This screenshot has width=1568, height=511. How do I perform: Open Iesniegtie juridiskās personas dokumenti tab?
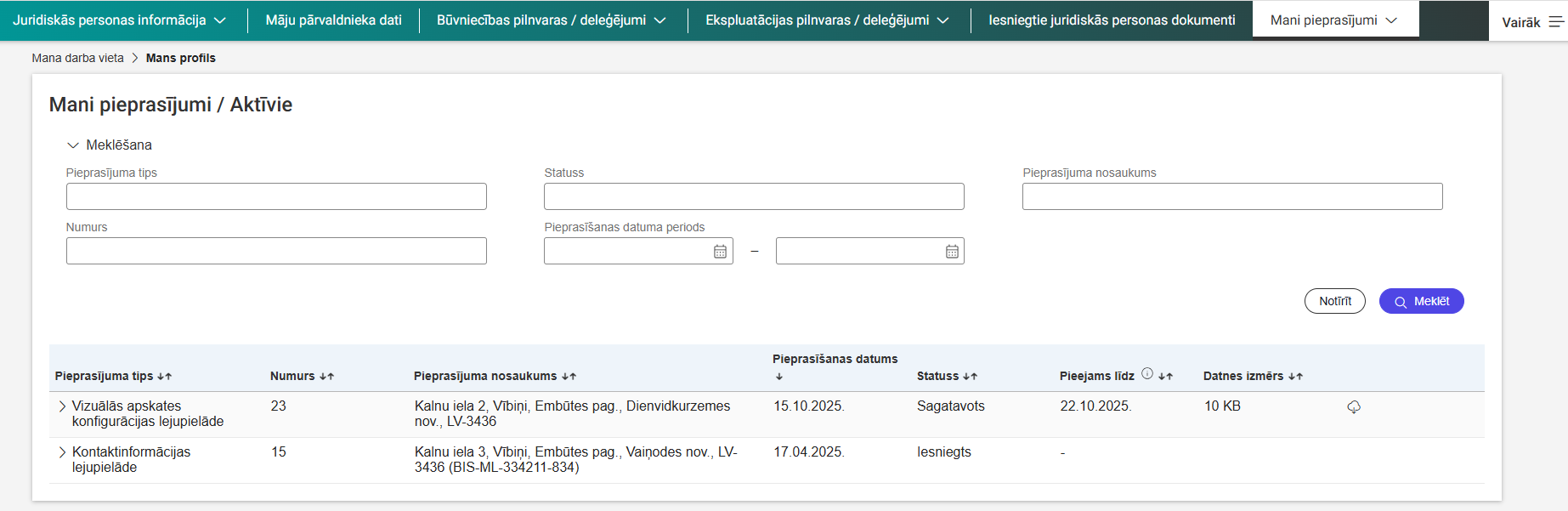point(1112,20)
